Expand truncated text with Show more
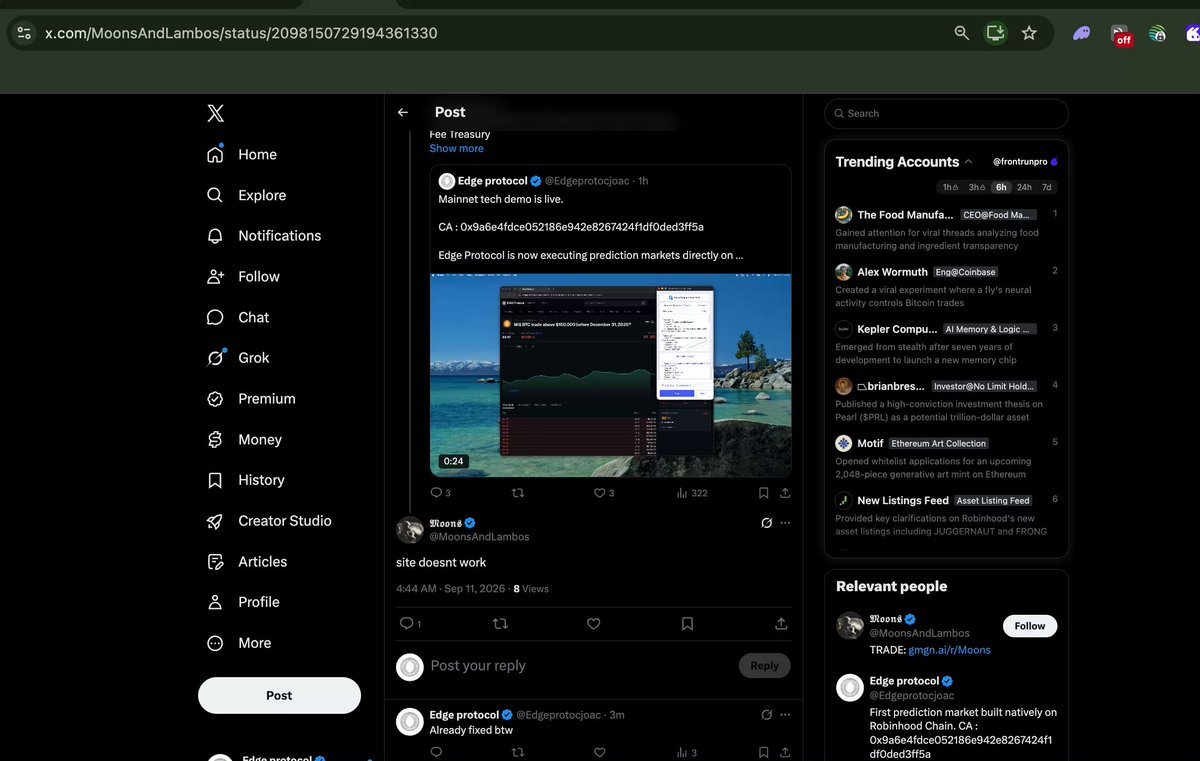The height and width of the screenshot is (761, 1200). click(457, 148)
